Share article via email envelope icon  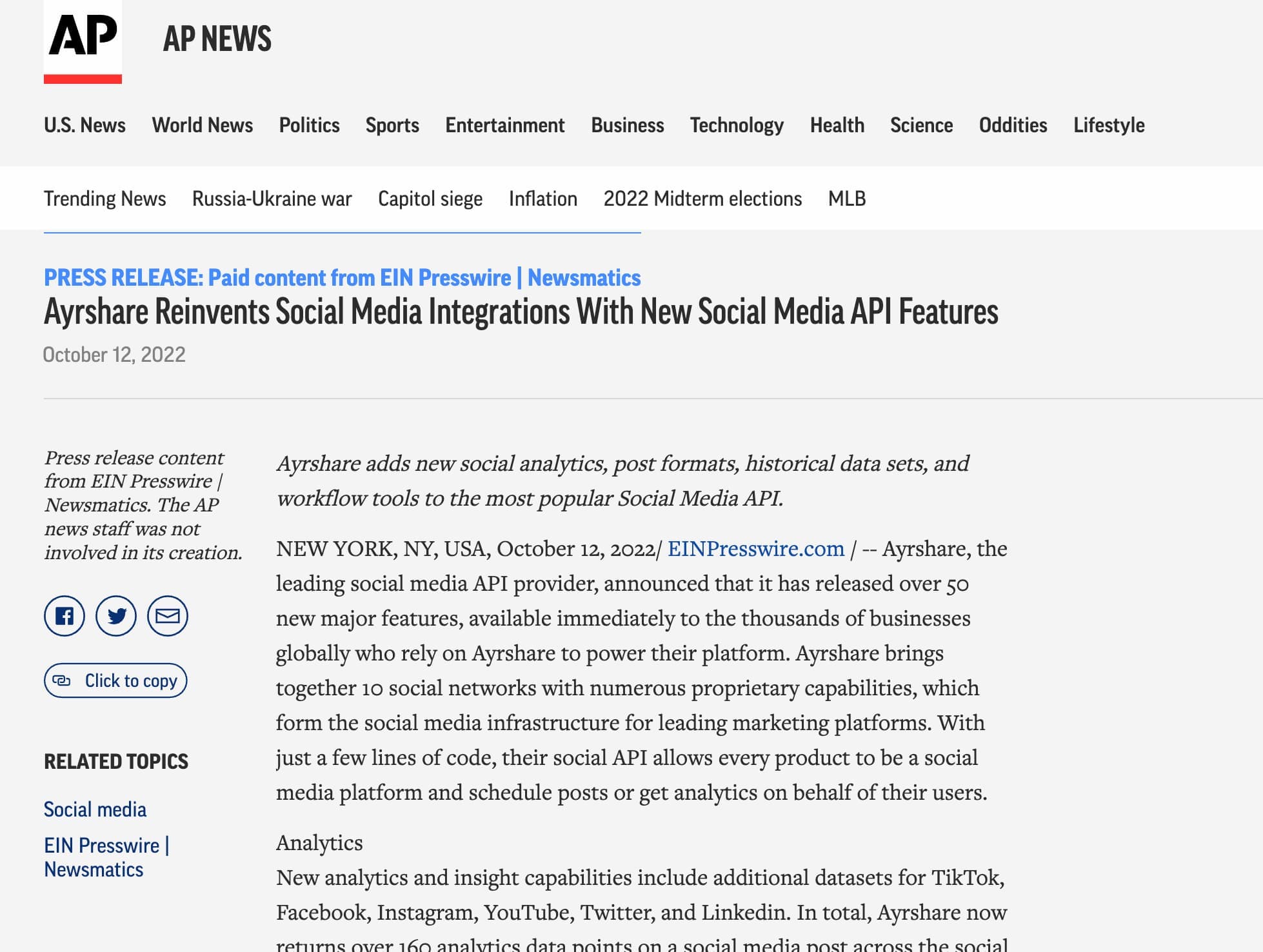[x=168, y=616]
